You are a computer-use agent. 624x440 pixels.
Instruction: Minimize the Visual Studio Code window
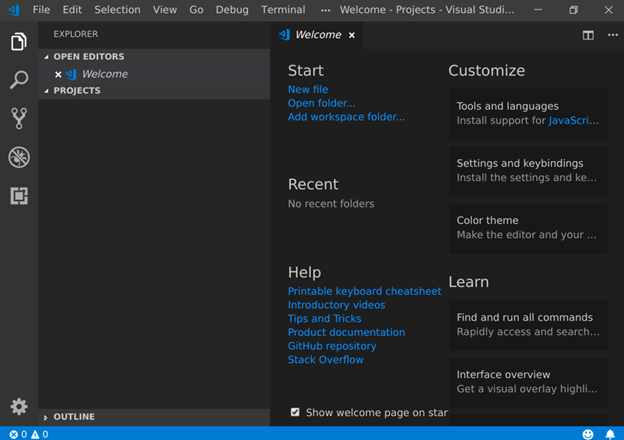pos(538,10)
